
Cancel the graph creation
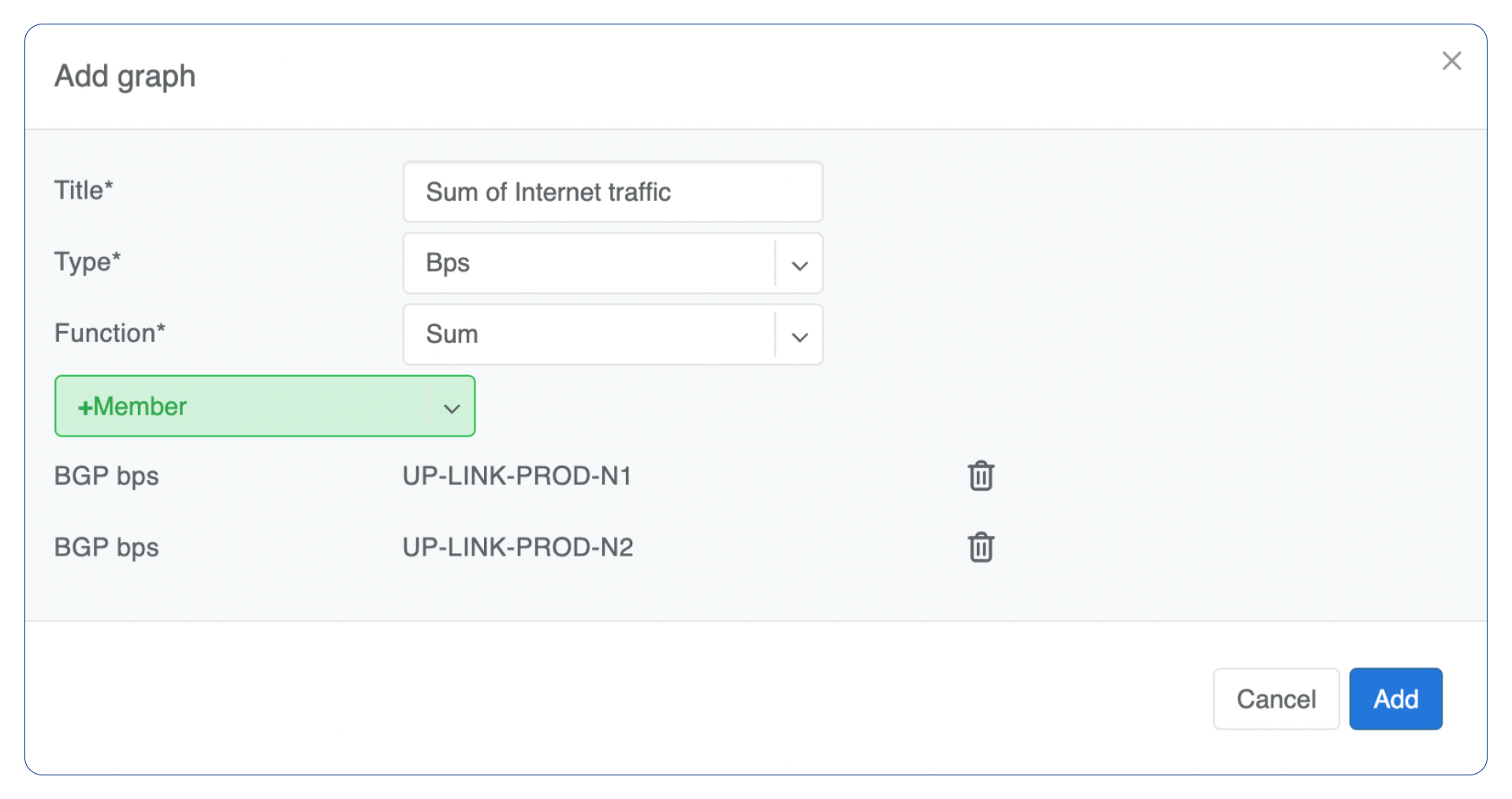pyautogui.click(x=1276, y=699)
